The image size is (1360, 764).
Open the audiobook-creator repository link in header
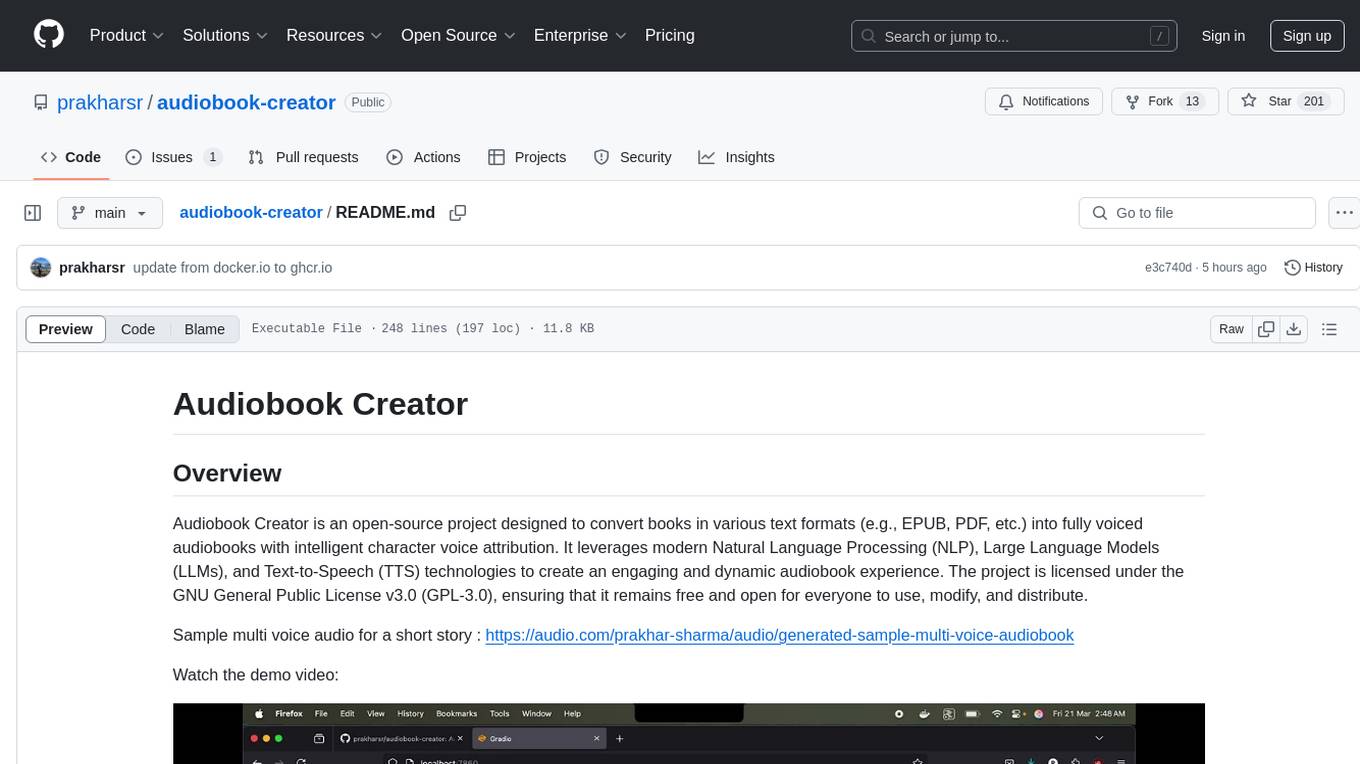246,102
